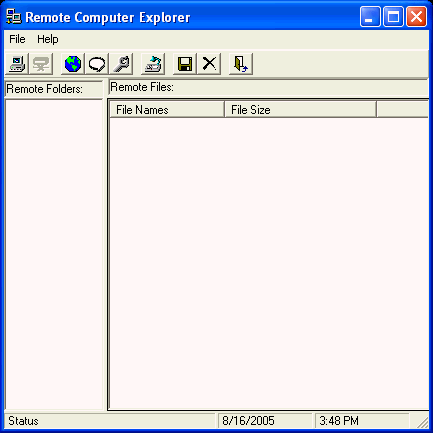Open the Help menu

pyautogui.click(x=48, y=39)
